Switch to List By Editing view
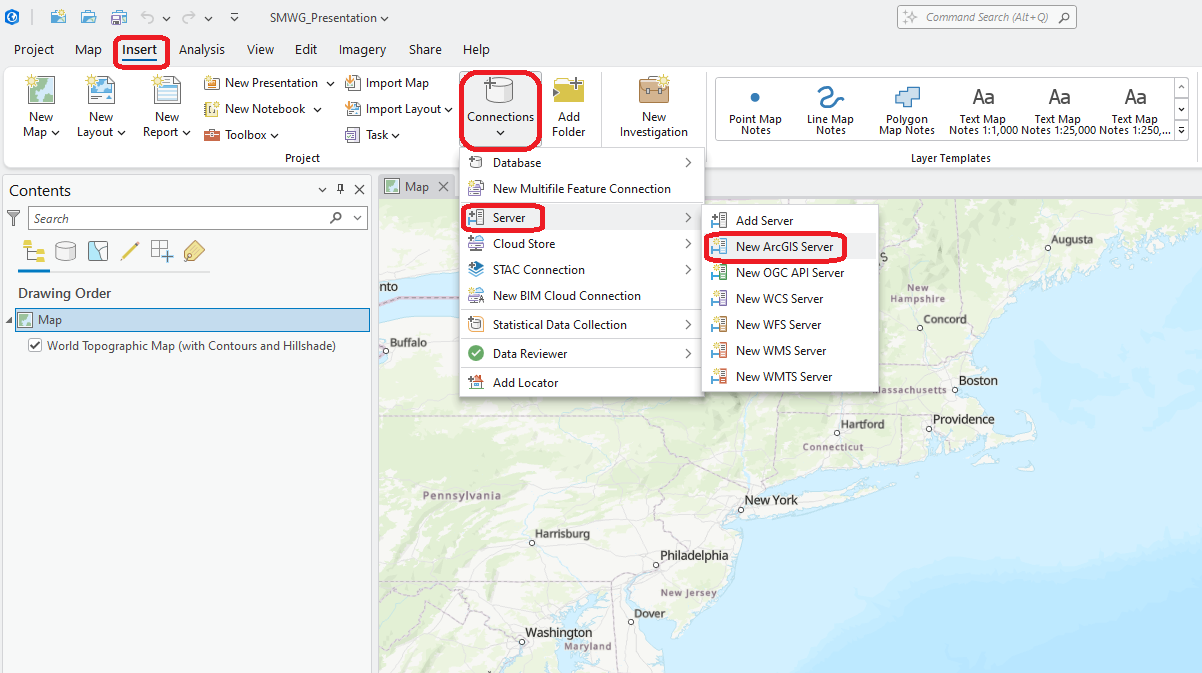The image size is (1202, 673). [129, 251]
